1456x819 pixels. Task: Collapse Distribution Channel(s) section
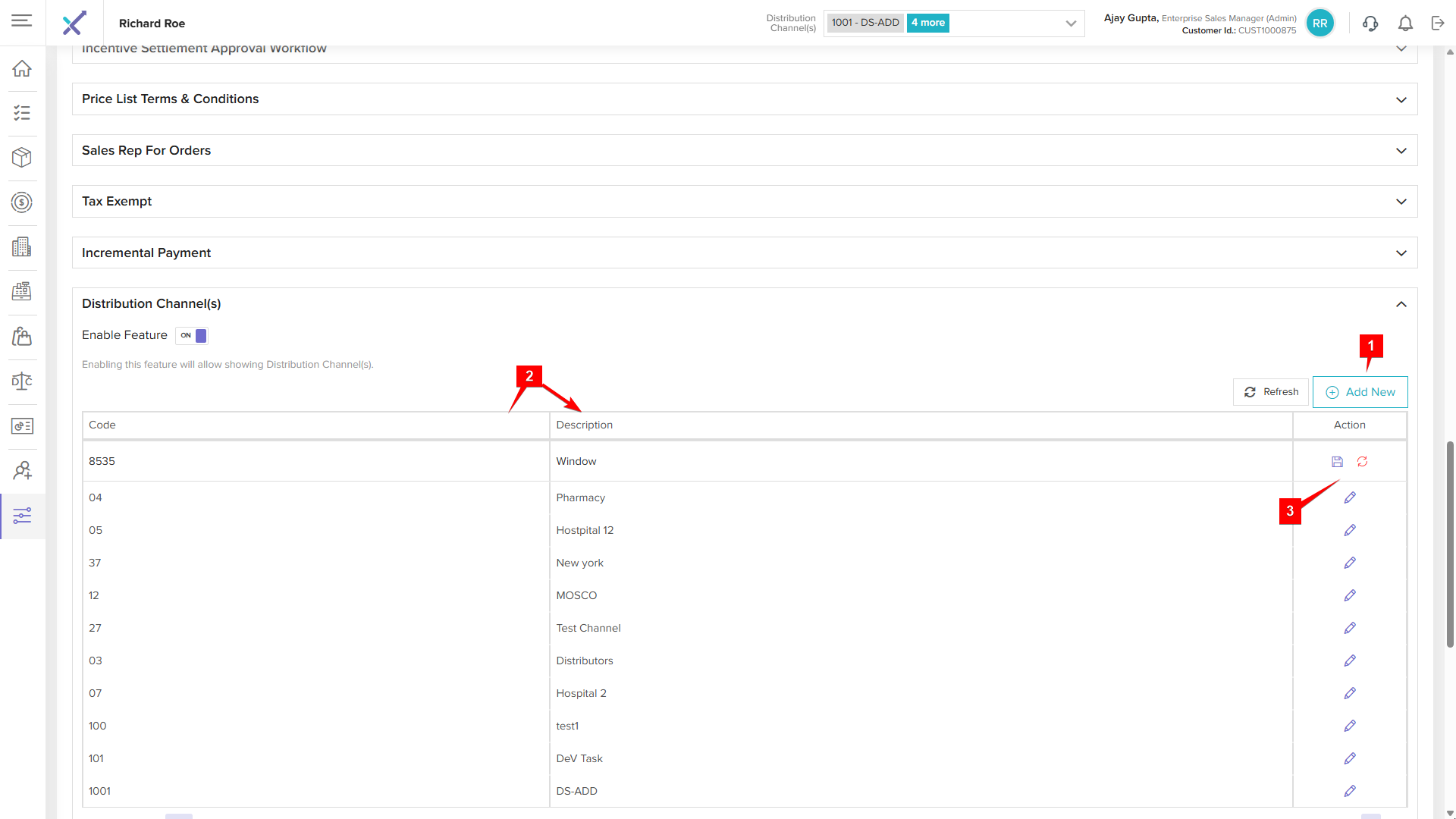1401,304
